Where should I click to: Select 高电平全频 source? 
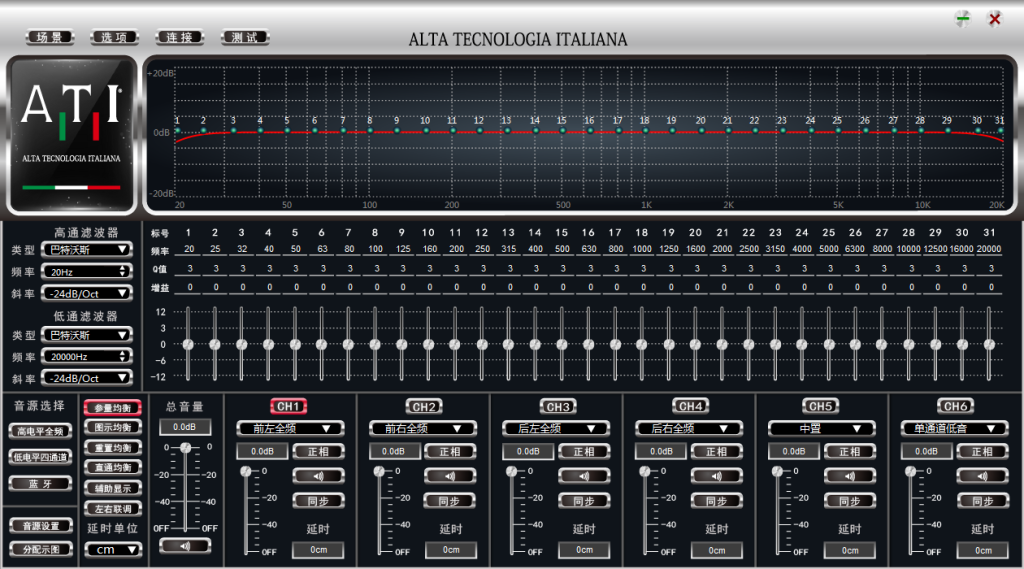(40, 431)
